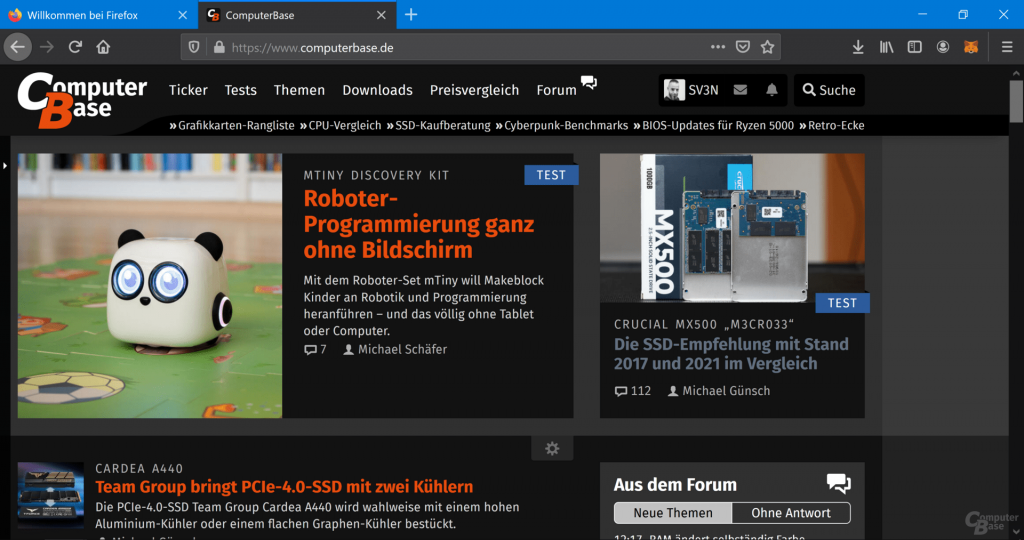
Task: Open the Firefox home page icon
Action: (103, 47)
